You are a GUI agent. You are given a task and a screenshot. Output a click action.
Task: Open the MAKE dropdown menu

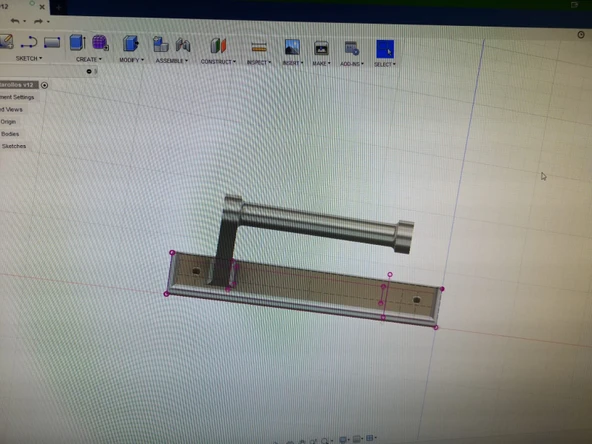click(321, 63)
